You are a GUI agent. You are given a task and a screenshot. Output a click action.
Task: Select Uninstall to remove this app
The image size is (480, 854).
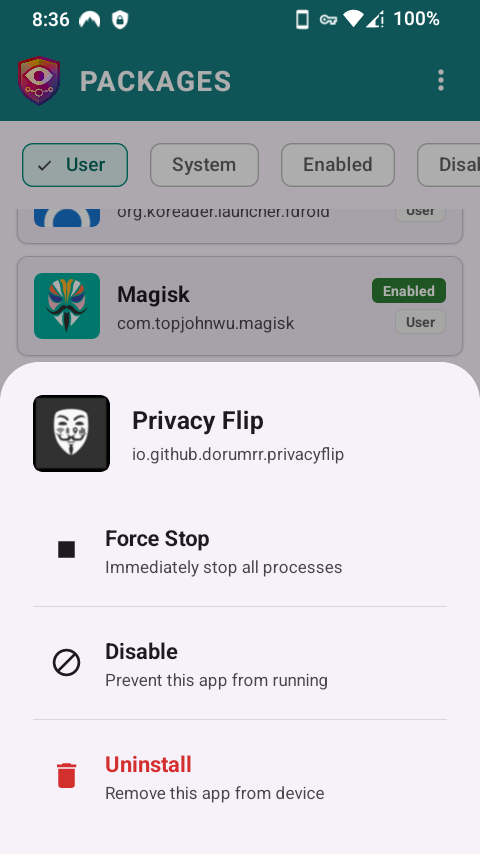[x=240, y=777]
